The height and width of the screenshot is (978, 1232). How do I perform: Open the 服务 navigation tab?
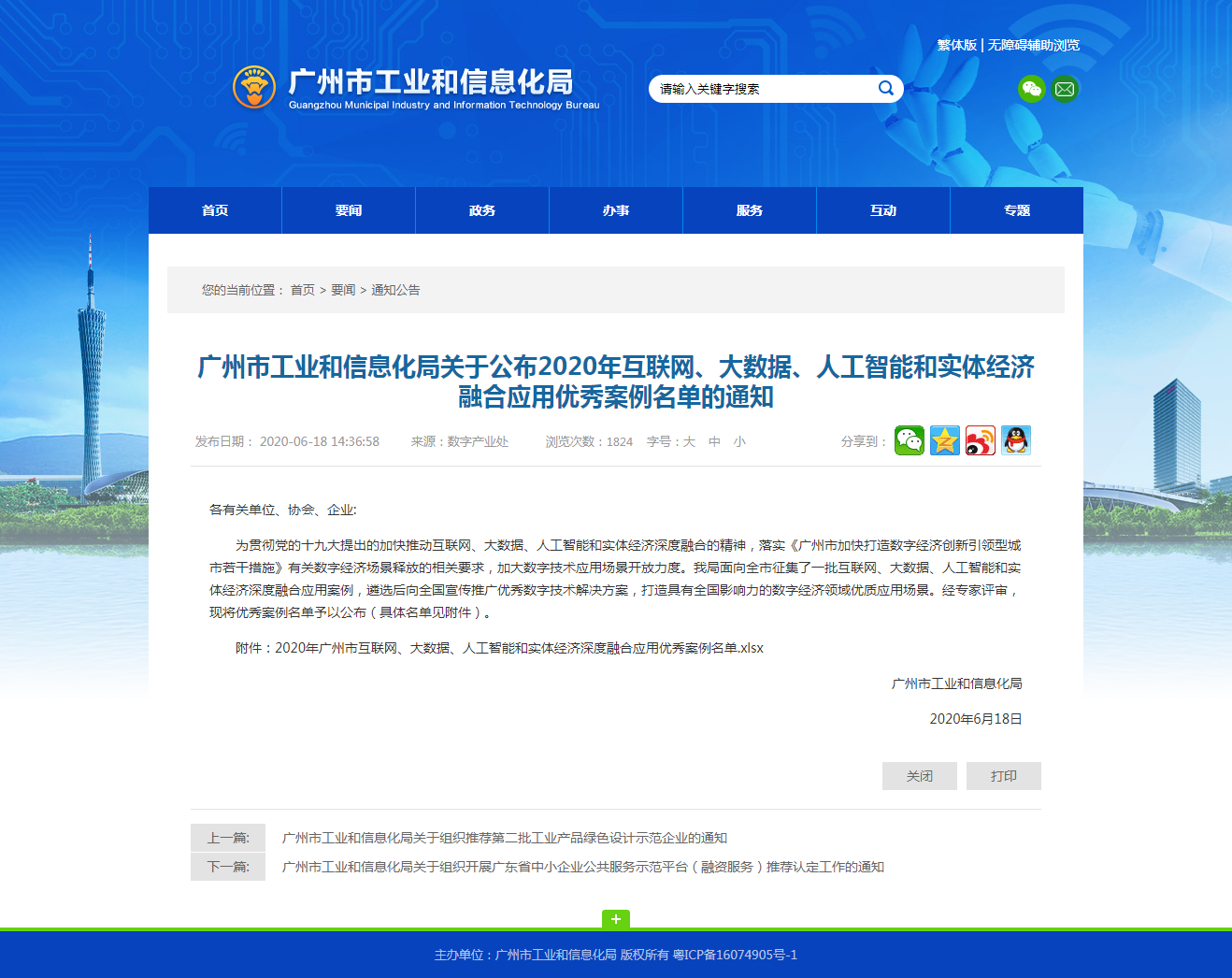click(x=750, y=210)
